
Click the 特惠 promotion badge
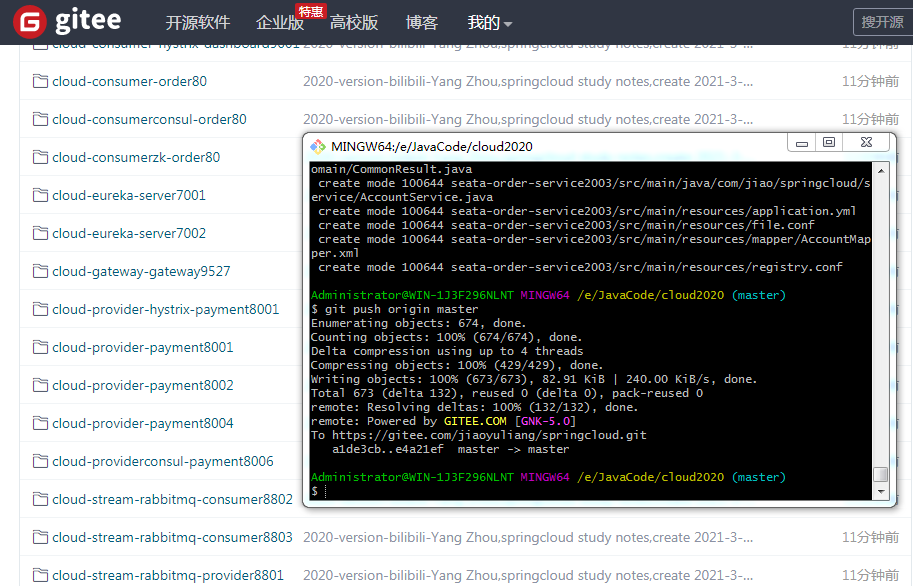(311, 11)
